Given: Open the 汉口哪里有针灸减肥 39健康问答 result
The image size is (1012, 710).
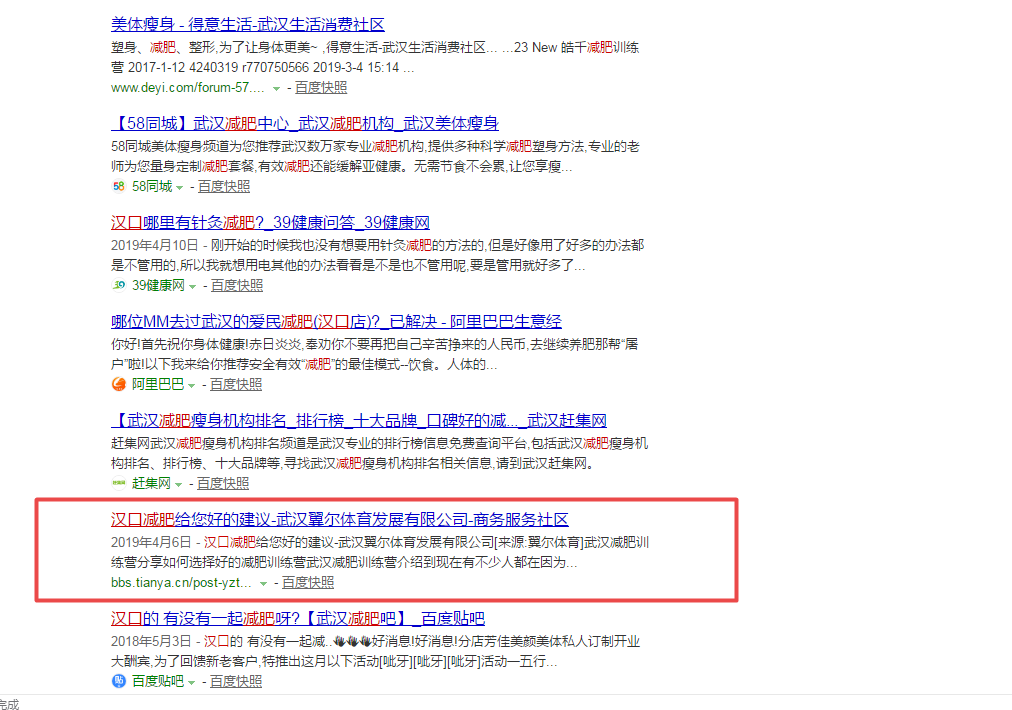Looking at the screenshot, I should (x=270, y=223).
